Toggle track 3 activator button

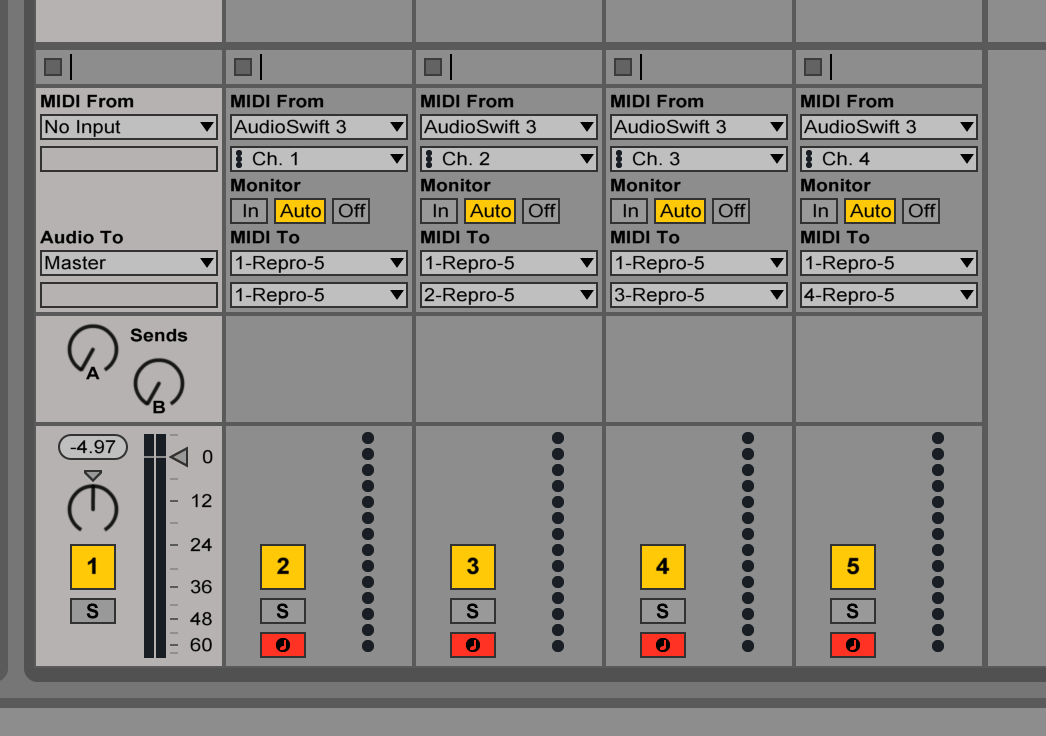pos(473,567)
